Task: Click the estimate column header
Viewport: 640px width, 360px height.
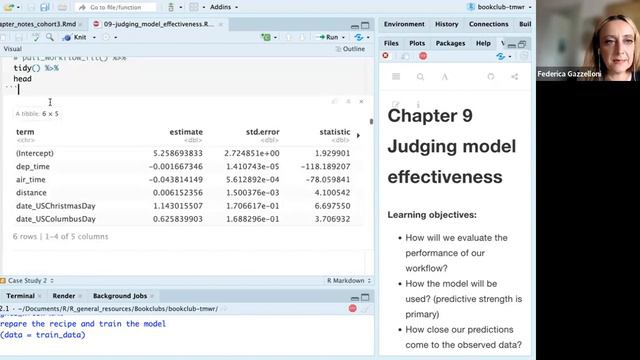Action: pos(186,132)
